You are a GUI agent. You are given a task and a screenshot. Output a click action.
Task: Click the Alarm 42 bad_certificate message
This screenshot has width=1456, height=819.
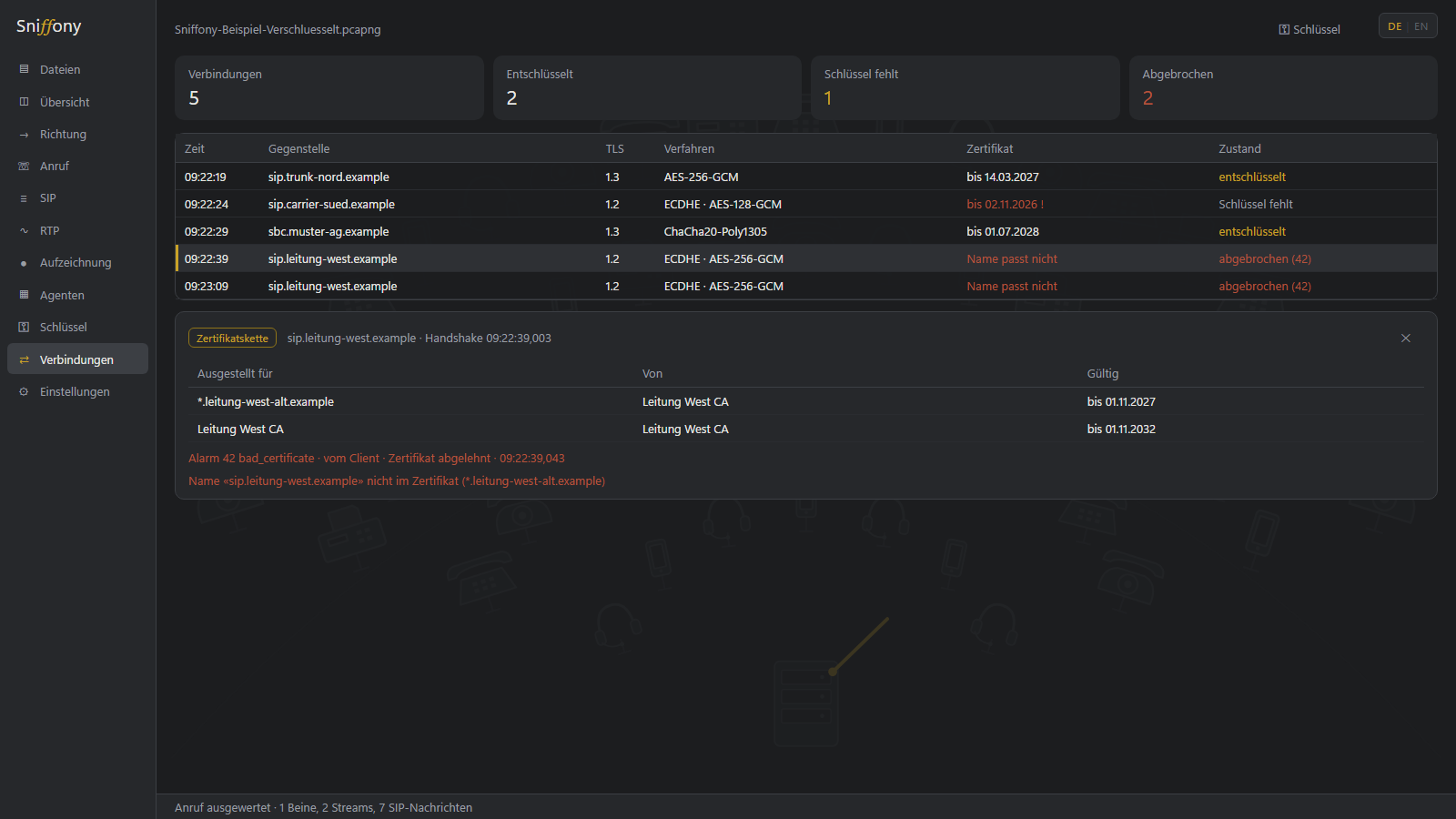[377, 459]
